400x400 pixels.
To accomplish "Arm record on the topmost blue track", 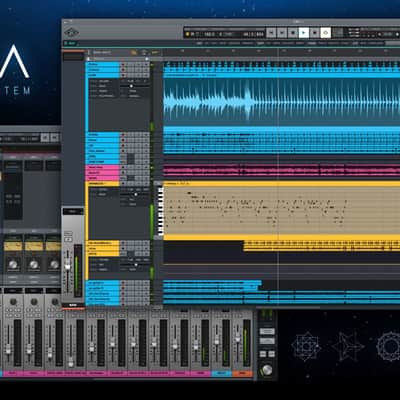I will (123, 65).
